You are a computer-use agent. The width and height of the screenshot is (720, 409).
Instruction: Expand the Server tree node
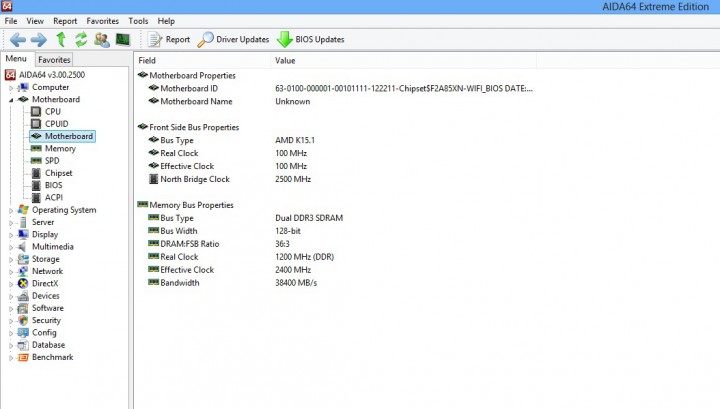tap(11, 223)
